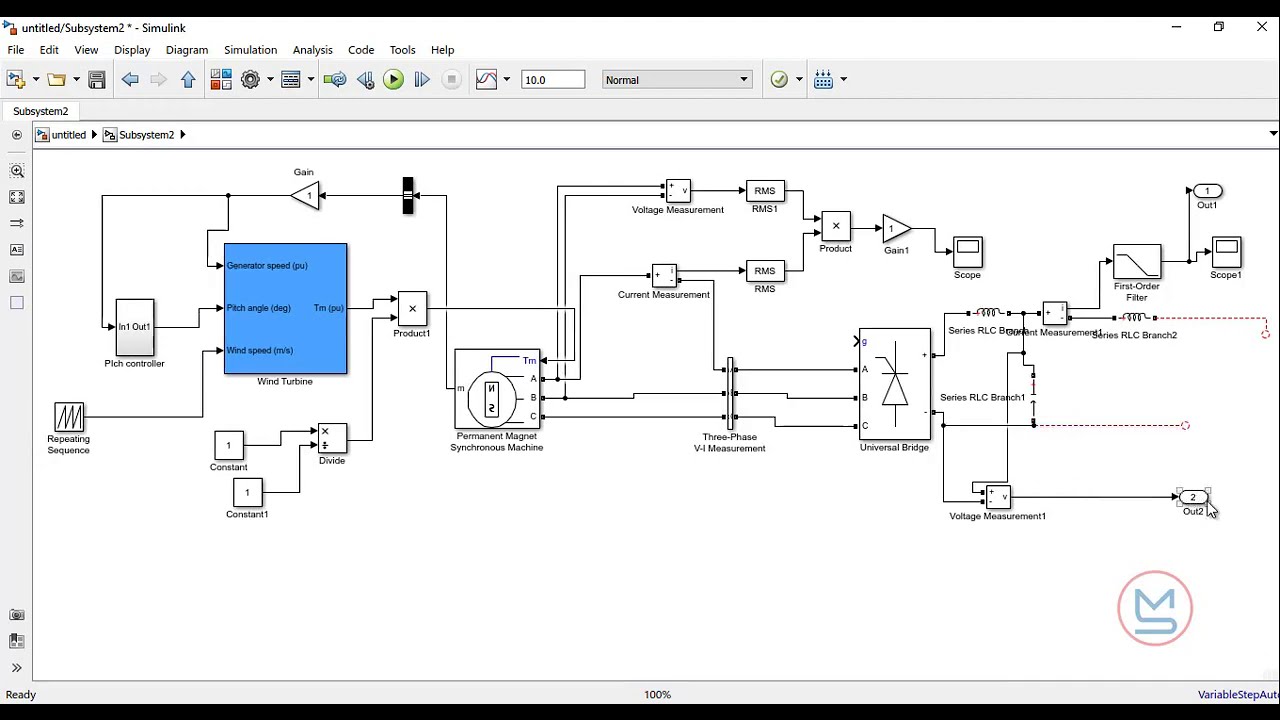Click the screenshot camera icon in the palette
The width and height of the screenshot is (1280, 720).
click(17, 615)
